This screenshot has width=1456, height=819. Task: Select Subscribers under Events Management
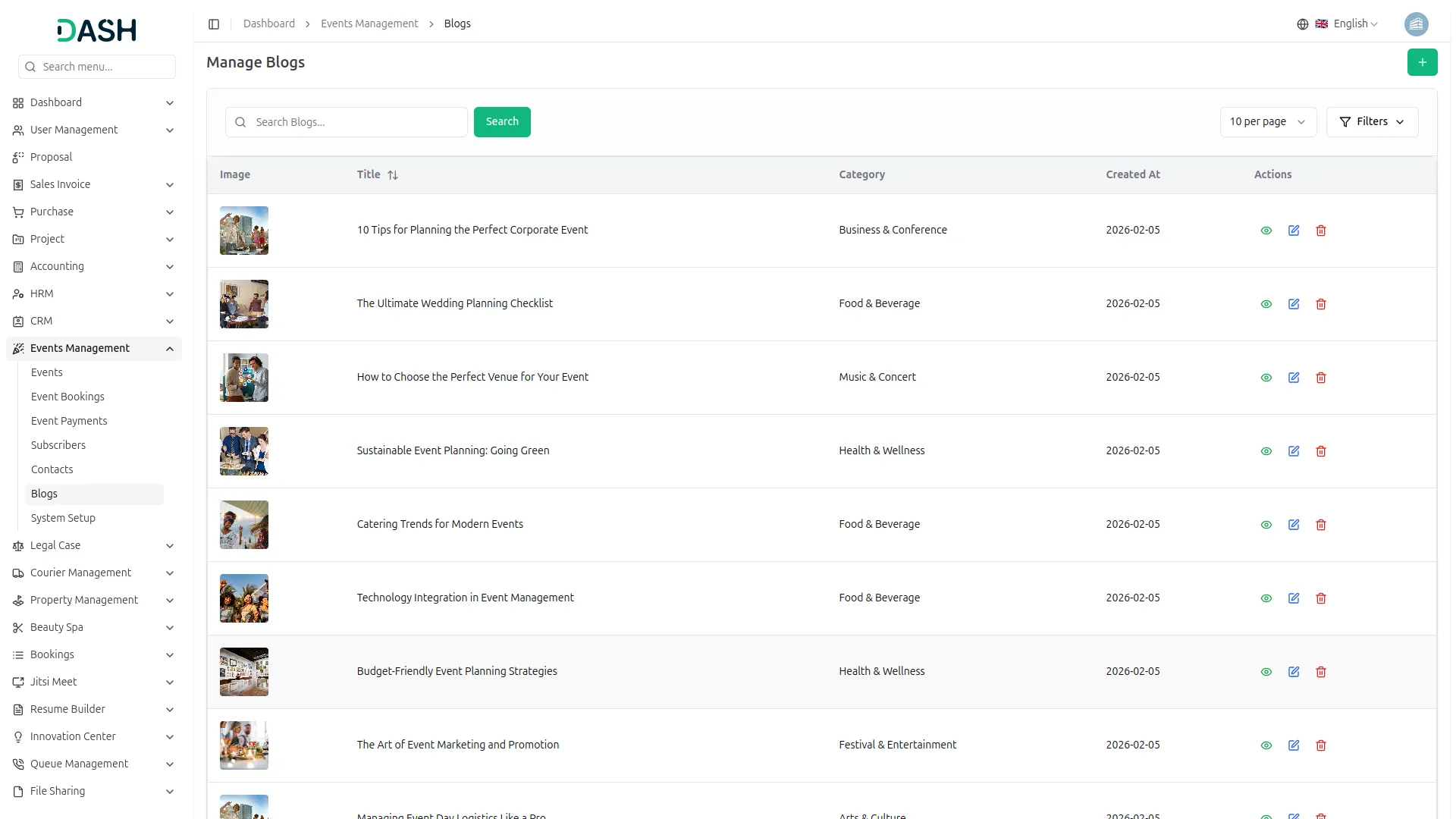(x=58, y=445)
